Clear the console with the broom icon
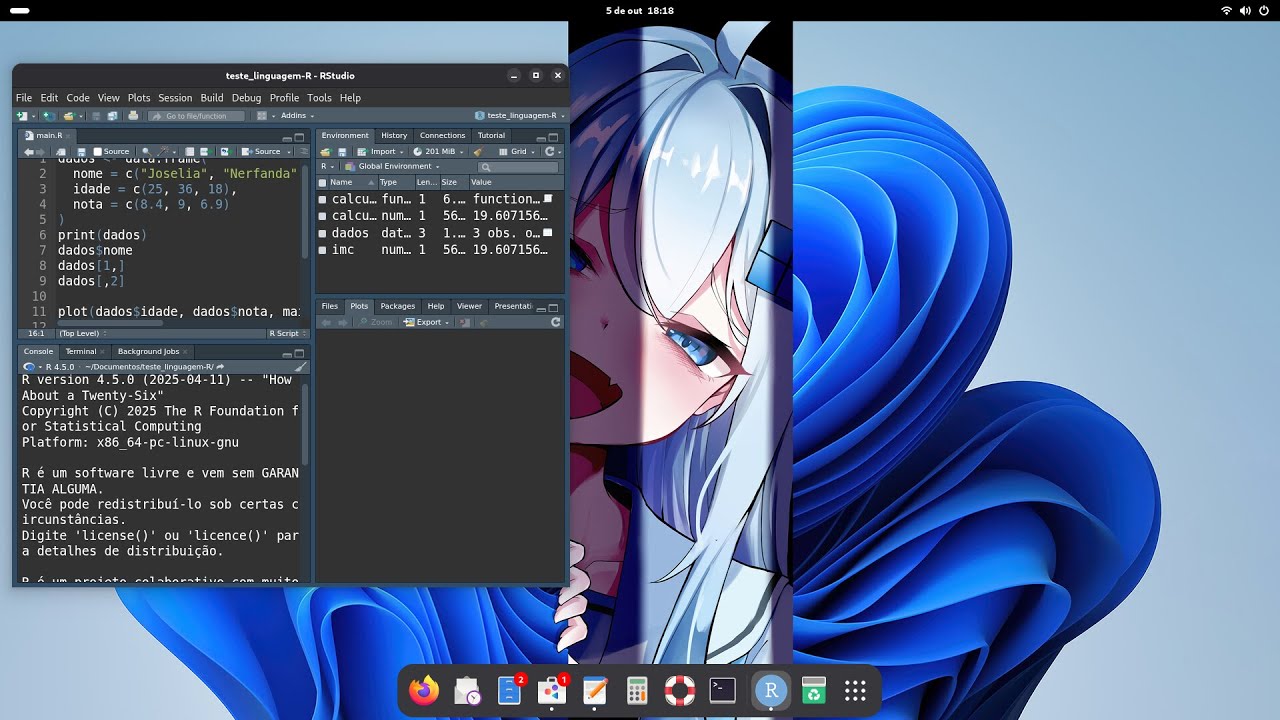The width and height of the screenshot is (1280, 720). (x=300, y=367)
